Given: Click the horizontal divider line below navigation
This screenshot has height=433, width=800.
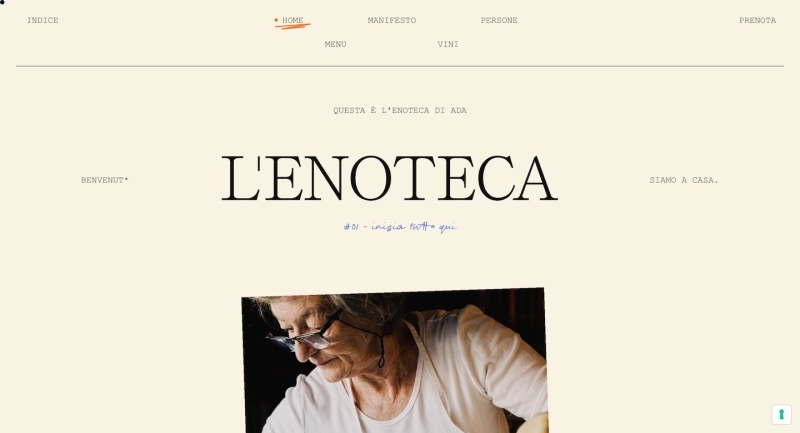Looking at the screenshot, I should [x=400, y=66].
